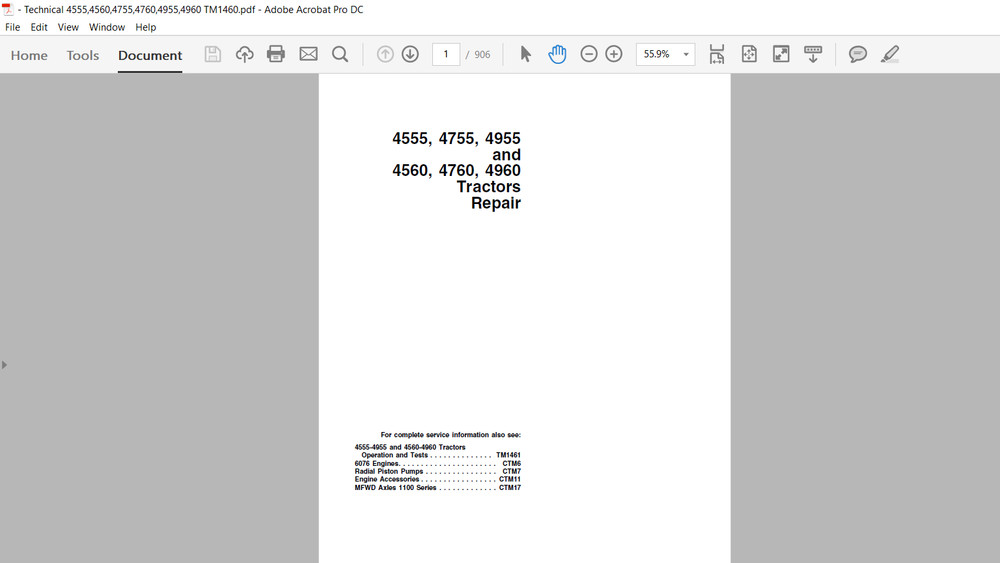Viewport: 1000px width, 563px height.
Task: Add a sticky note comment
Action: (857, 54)
